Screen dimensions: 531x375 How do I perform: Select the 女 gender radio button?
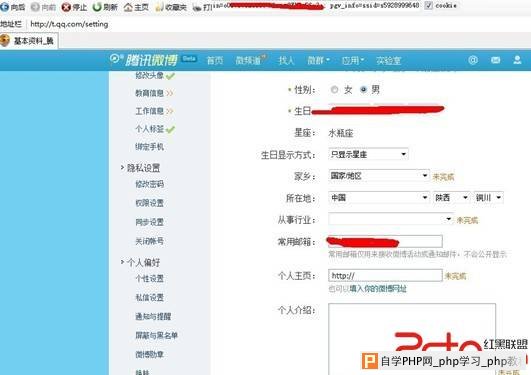pos(334,90)
